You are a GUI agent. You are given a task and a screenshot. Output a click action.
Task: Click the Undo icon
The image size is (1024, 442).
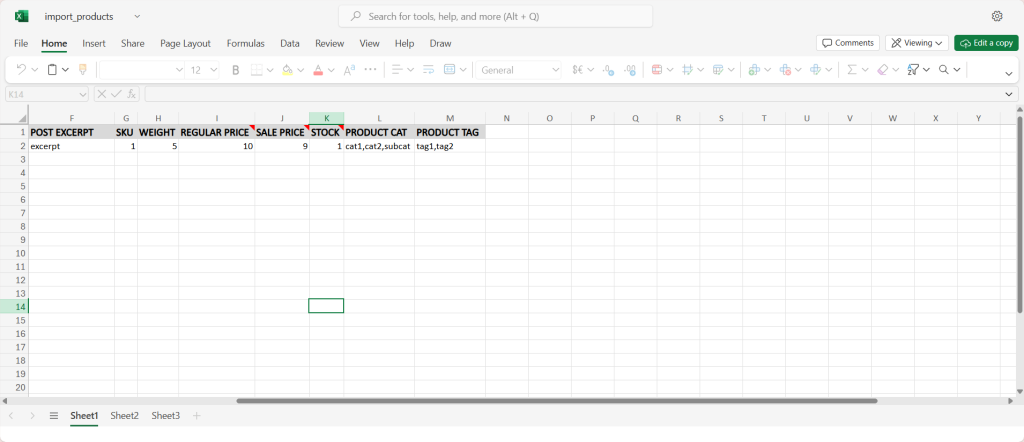(21, 69)
